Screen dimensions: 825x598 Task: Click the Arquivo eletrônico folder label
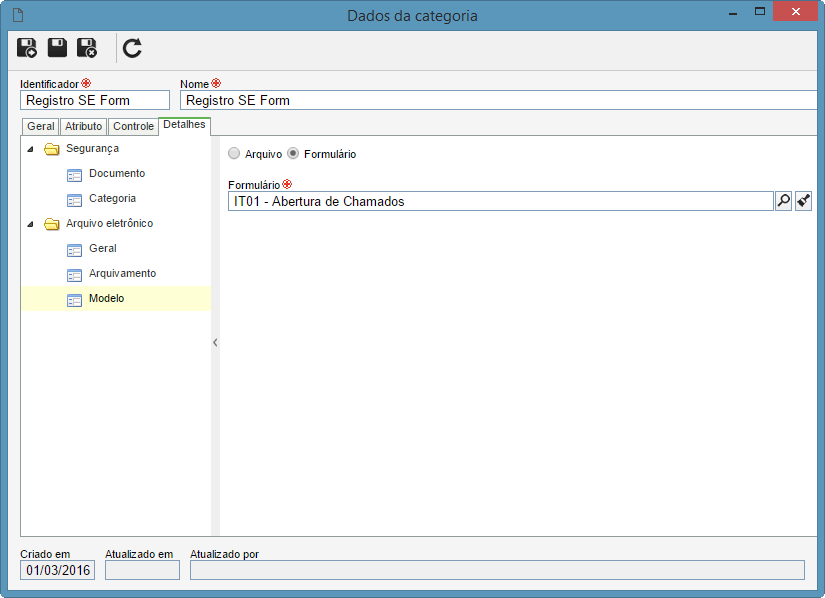pos(109,223)
